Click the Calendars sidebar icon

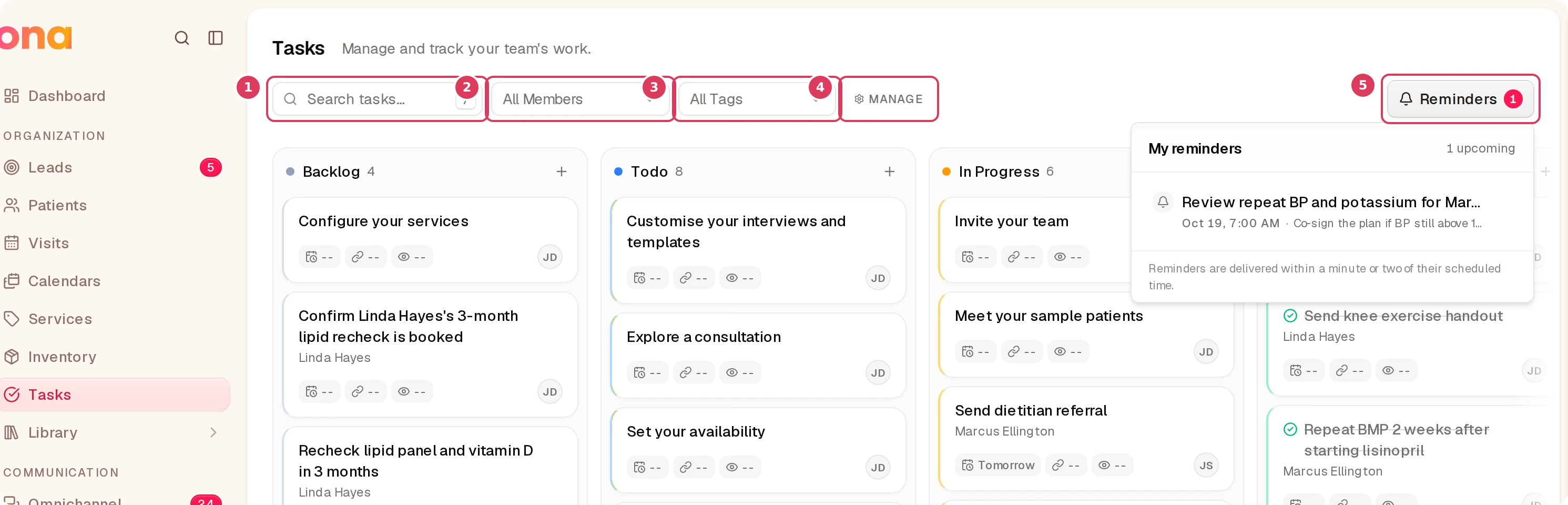[12, 281]
